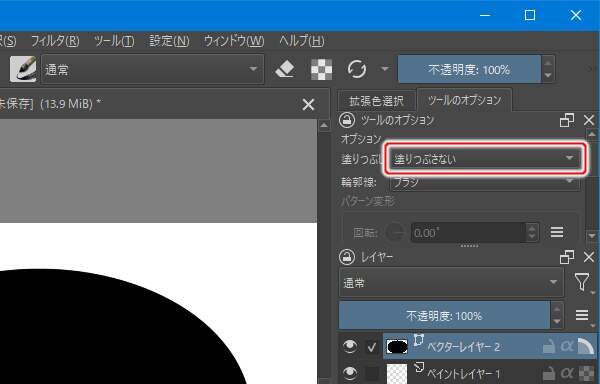Reload original brush preset icon
This screenshot has width=600, height=384.
[357, 69]
